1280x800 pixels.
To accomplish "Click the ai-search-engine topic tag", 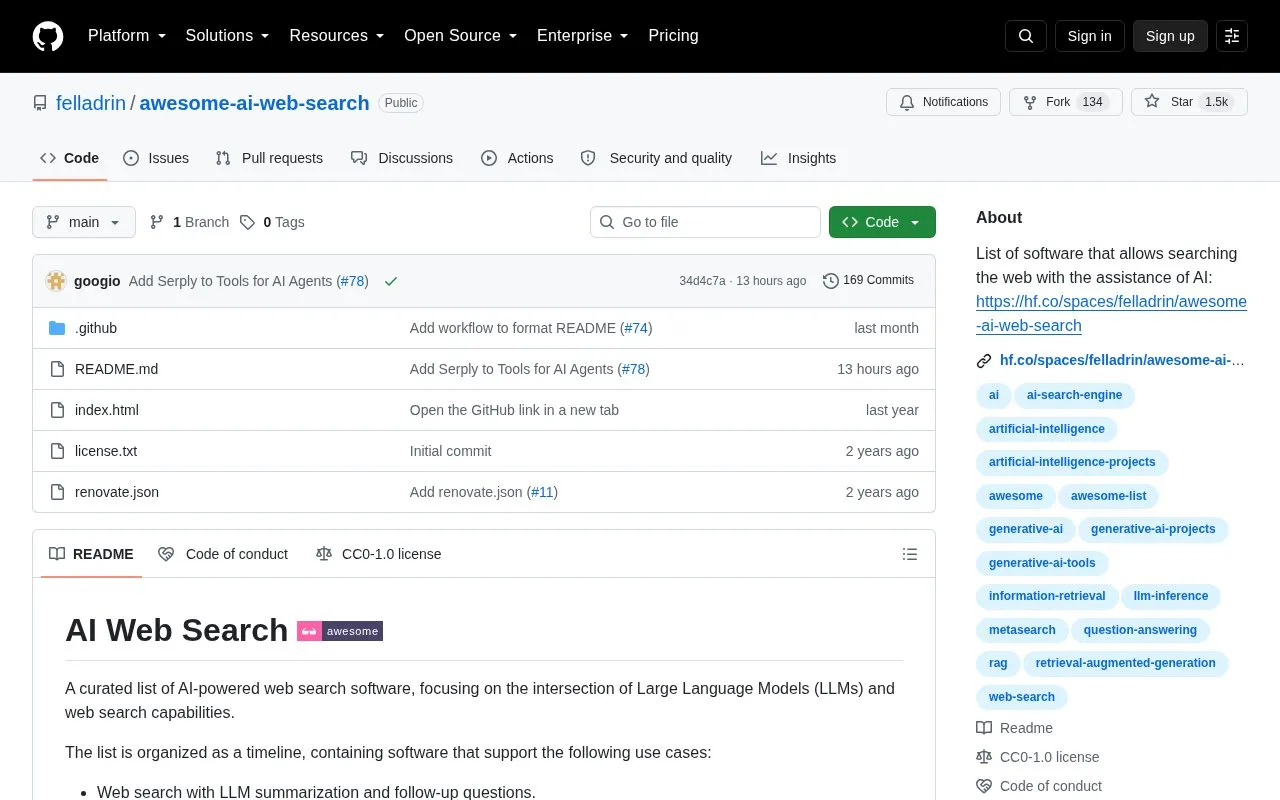I will 1074,395.
